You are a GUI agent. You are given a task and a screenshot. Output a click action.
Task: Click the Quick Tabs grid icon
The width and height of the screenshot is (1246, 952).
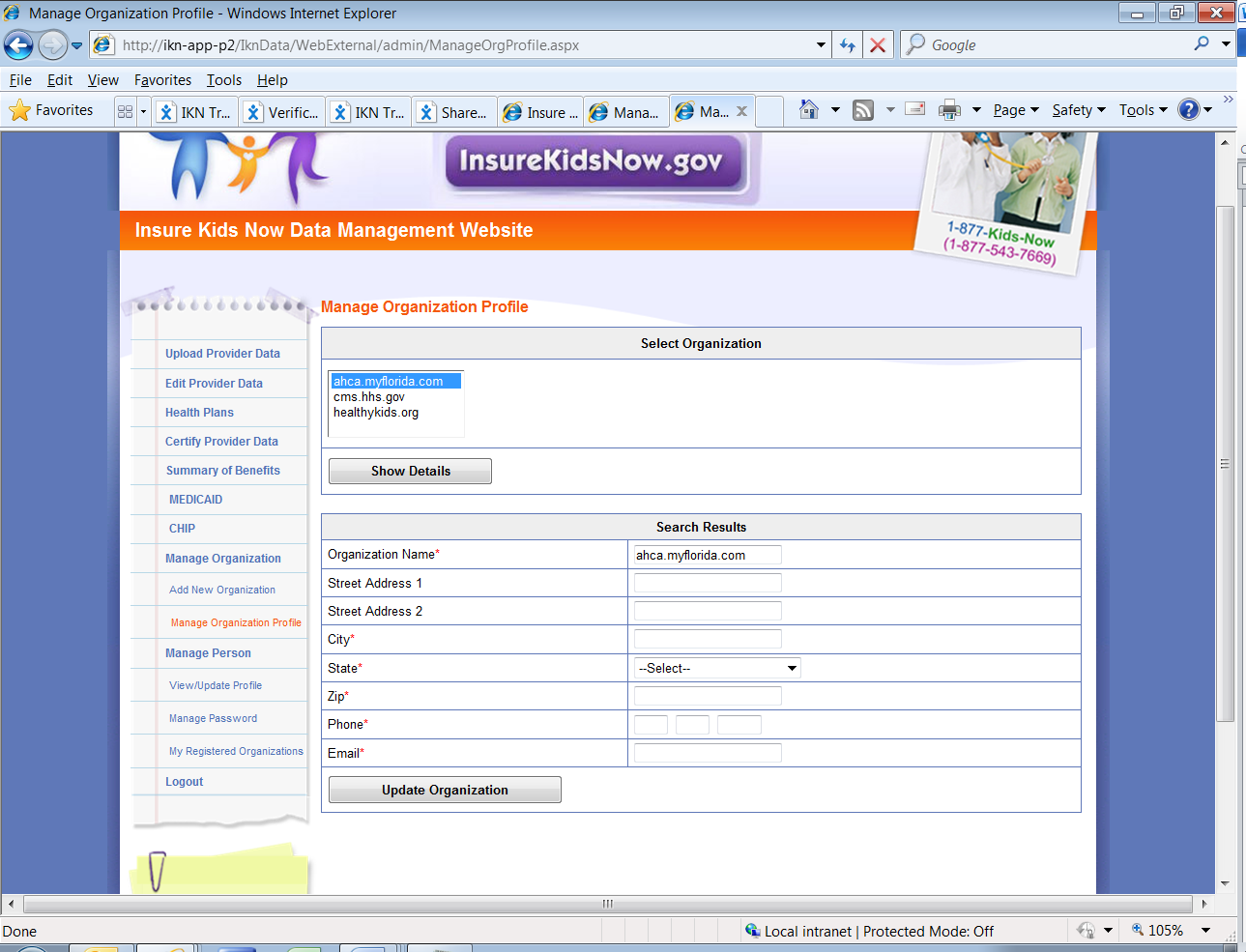(125, 111)
